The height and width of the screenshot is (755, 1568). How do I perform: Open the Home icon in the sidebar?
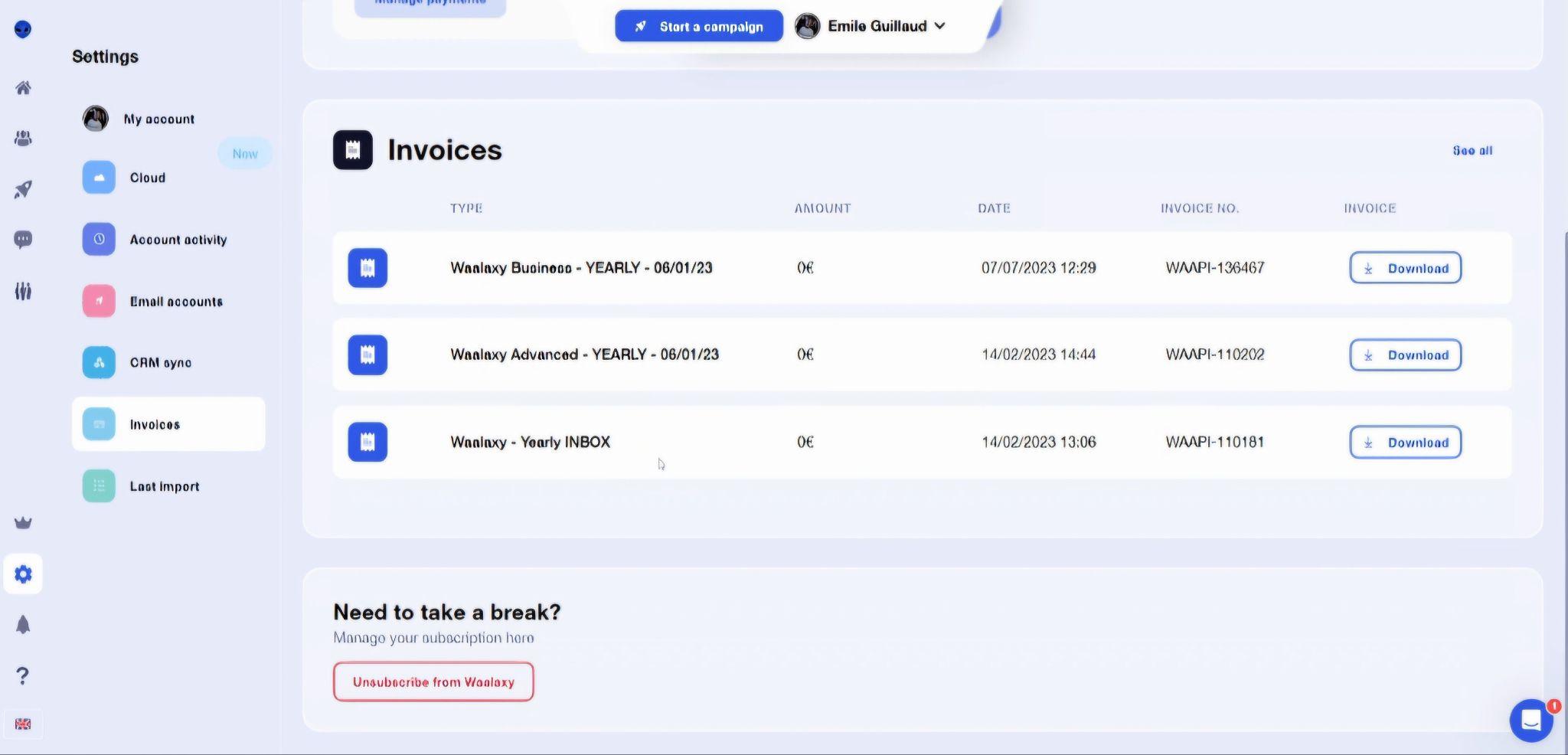point(23,88)
